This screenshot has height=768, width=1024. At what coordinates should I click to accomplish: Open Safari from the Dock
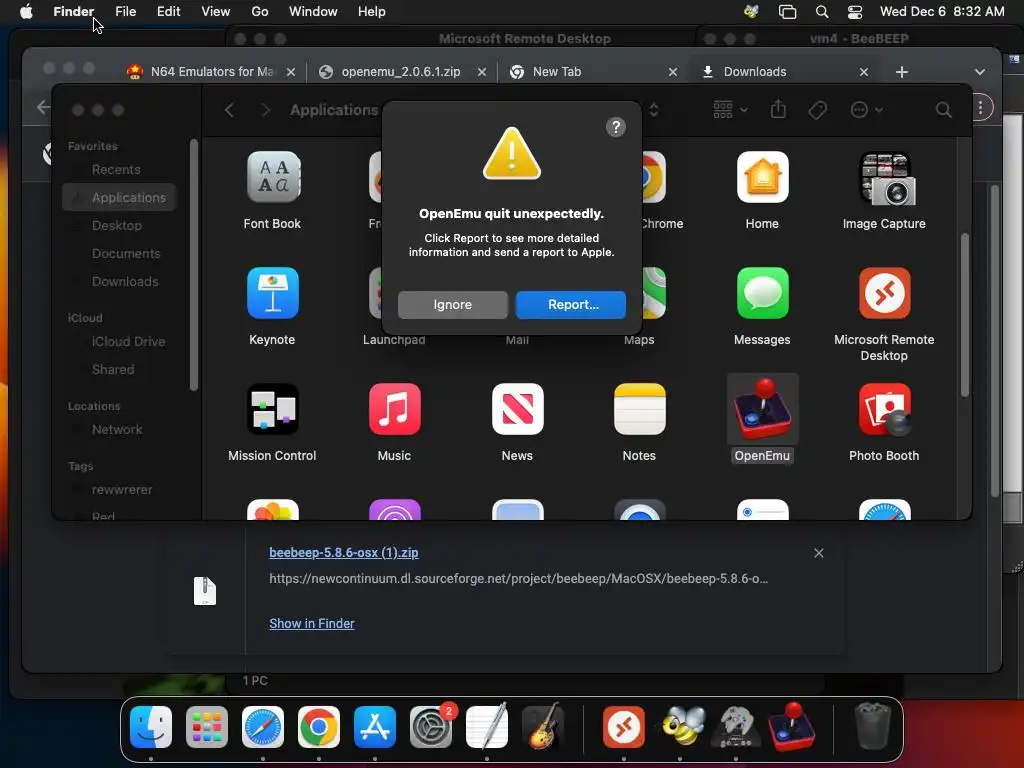(x=263, y=727)
